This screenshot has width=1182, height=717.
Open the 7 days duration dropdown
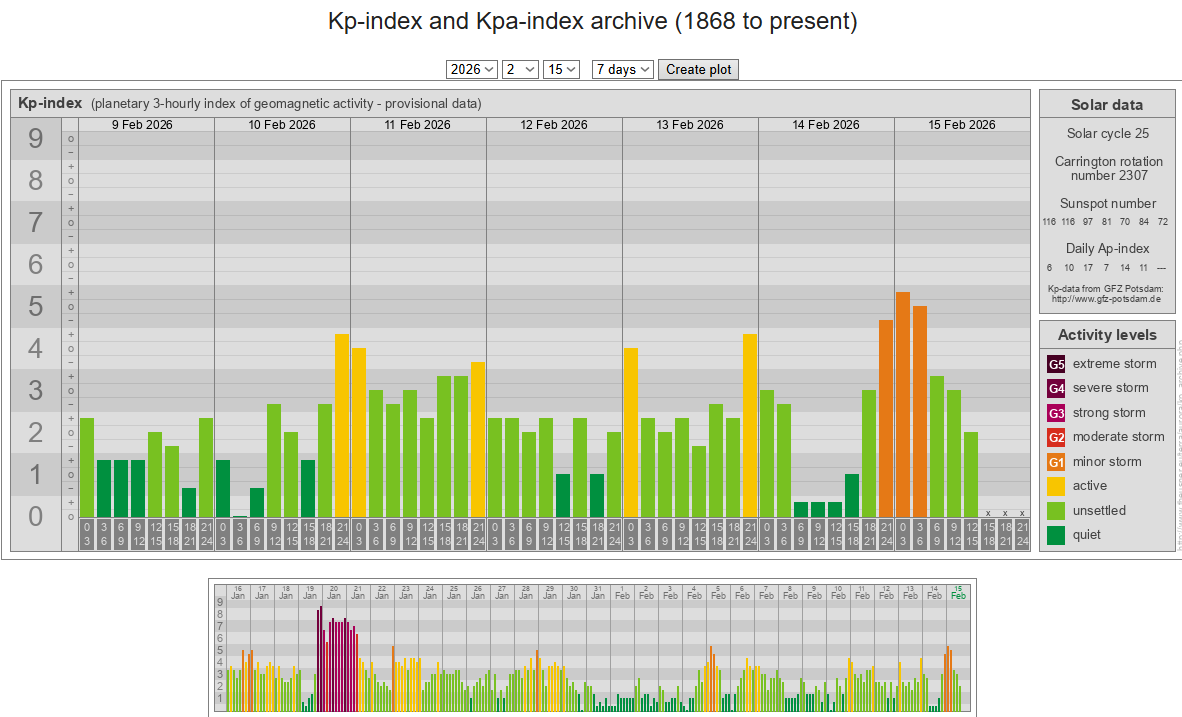(x=622, y=69)
